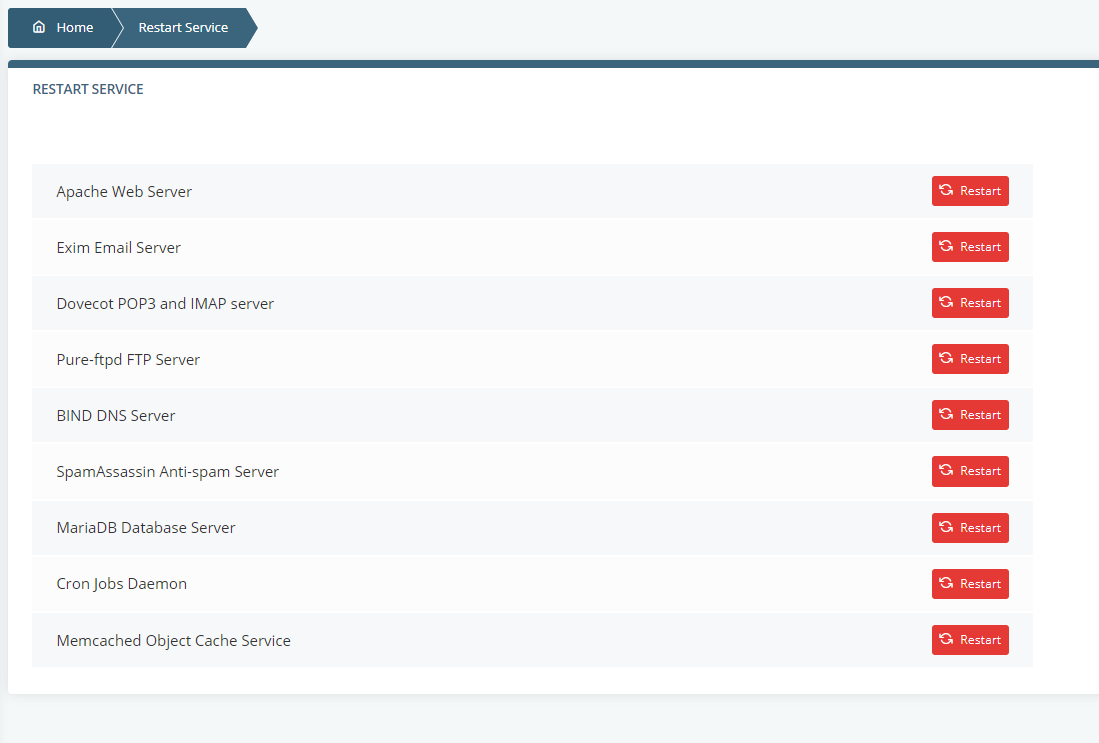Click the restart icon for Memcached service

(x=944, y=640)
